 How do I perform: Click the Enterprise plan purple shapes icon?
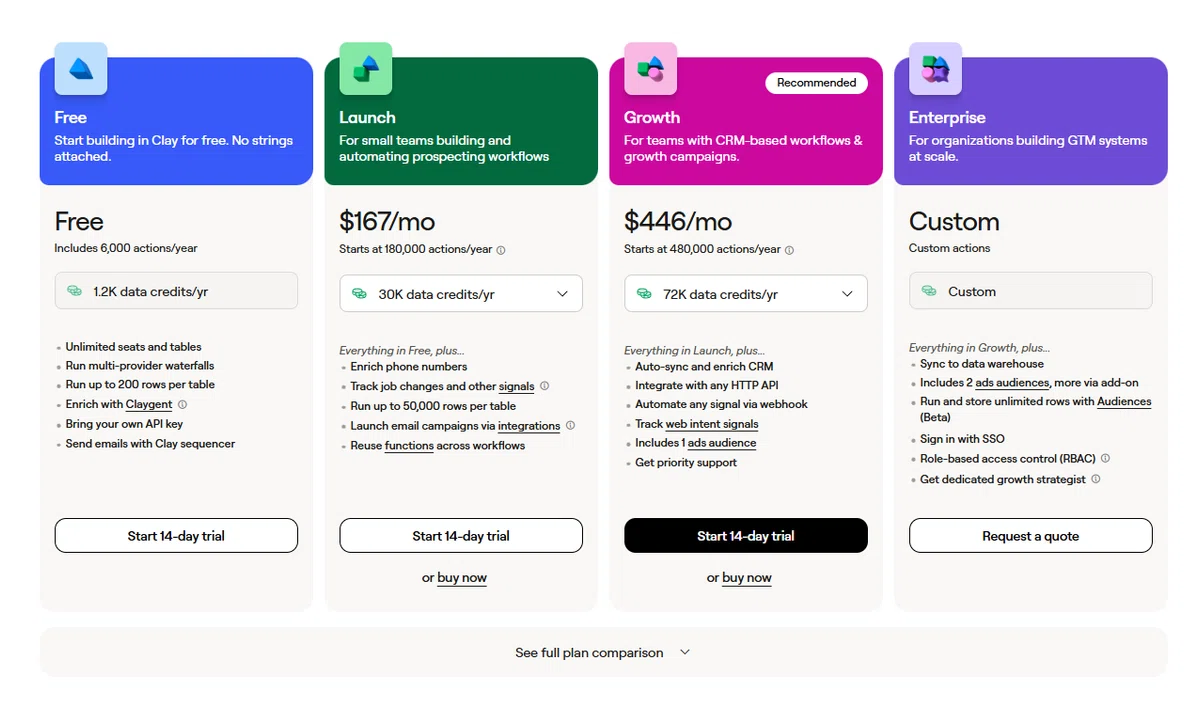click(936, 68)
